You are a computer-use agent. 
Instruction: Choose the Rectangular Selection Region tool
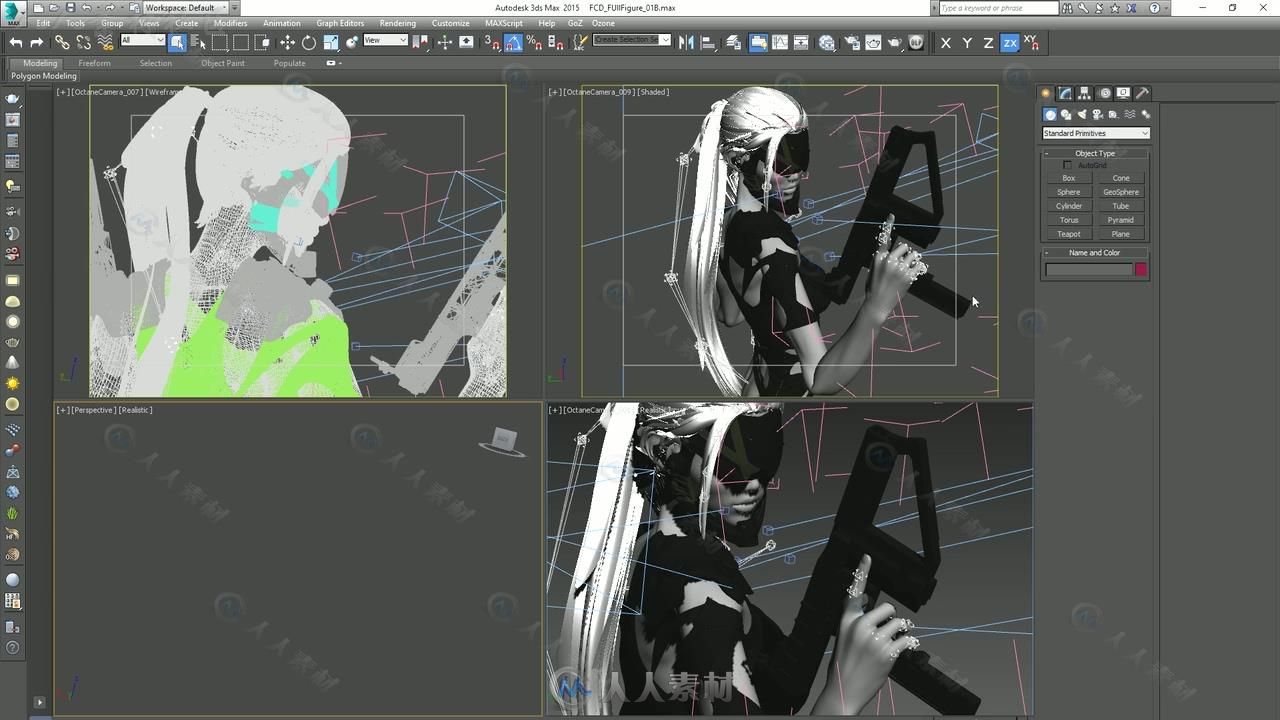tap(220, 42)
